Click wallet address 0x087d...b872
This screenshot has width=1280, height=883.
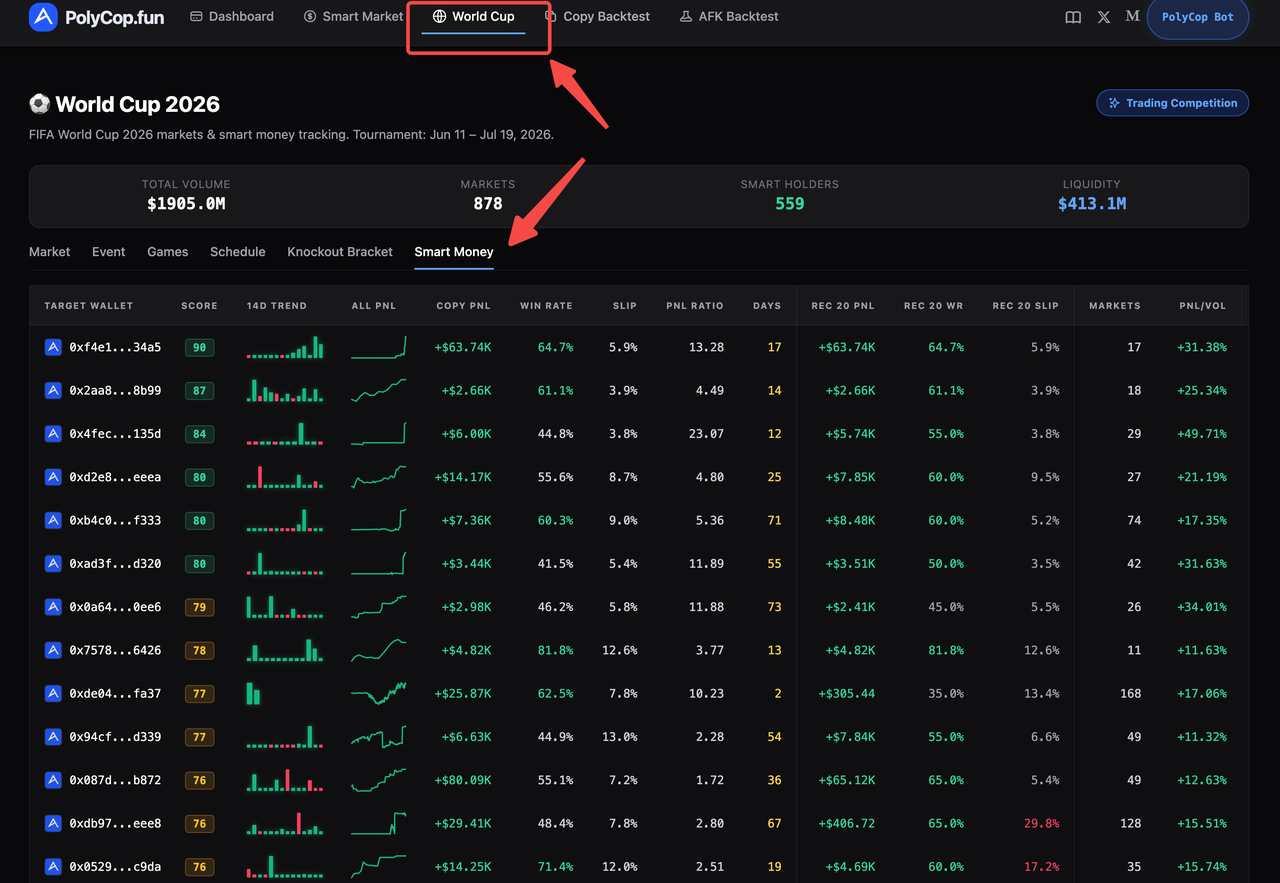tap(115, 780)
